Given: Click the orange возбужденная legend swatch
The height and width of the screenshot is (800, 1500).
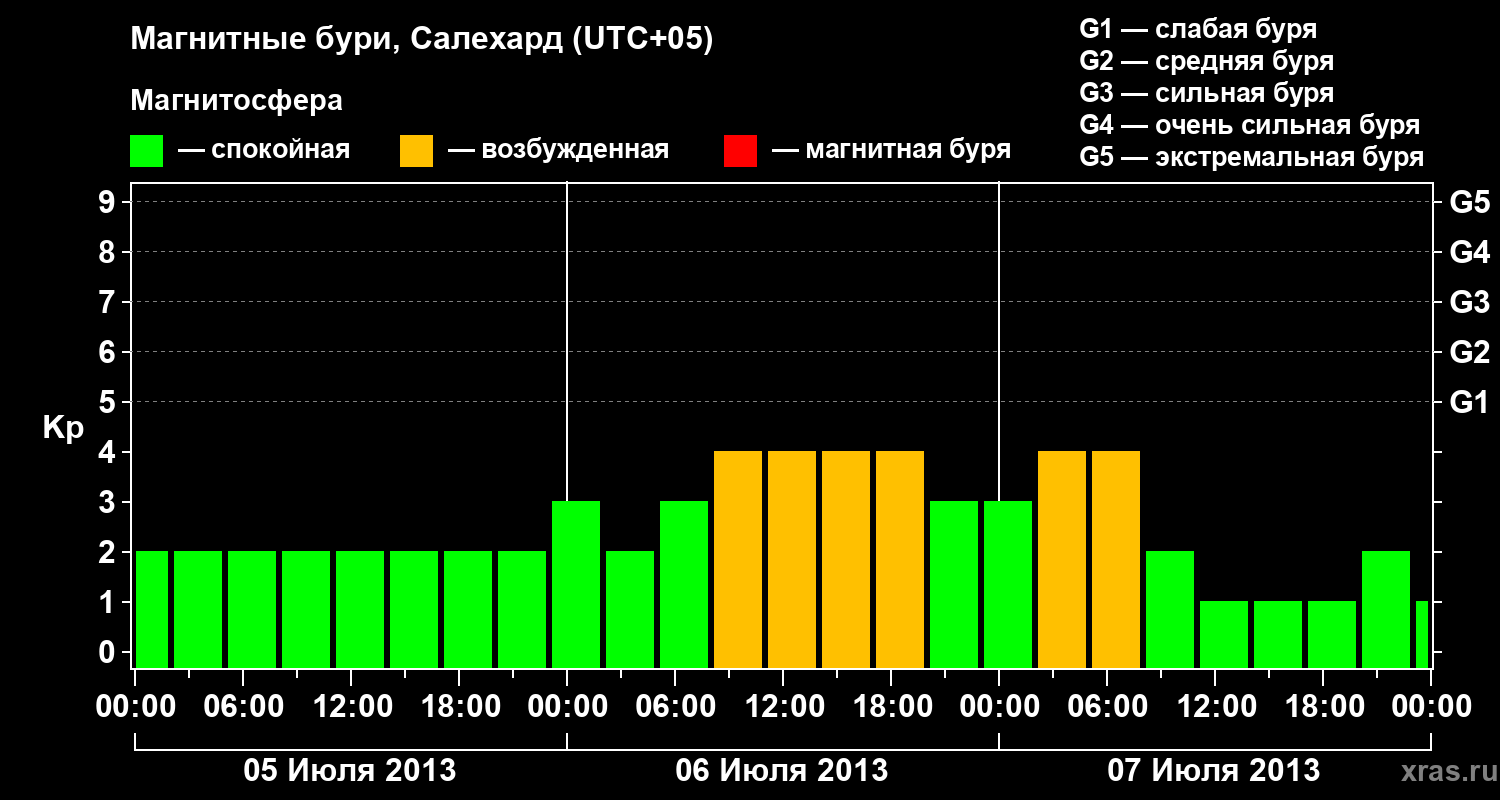Looking at the screenshot, I should (x=416, y=151).
